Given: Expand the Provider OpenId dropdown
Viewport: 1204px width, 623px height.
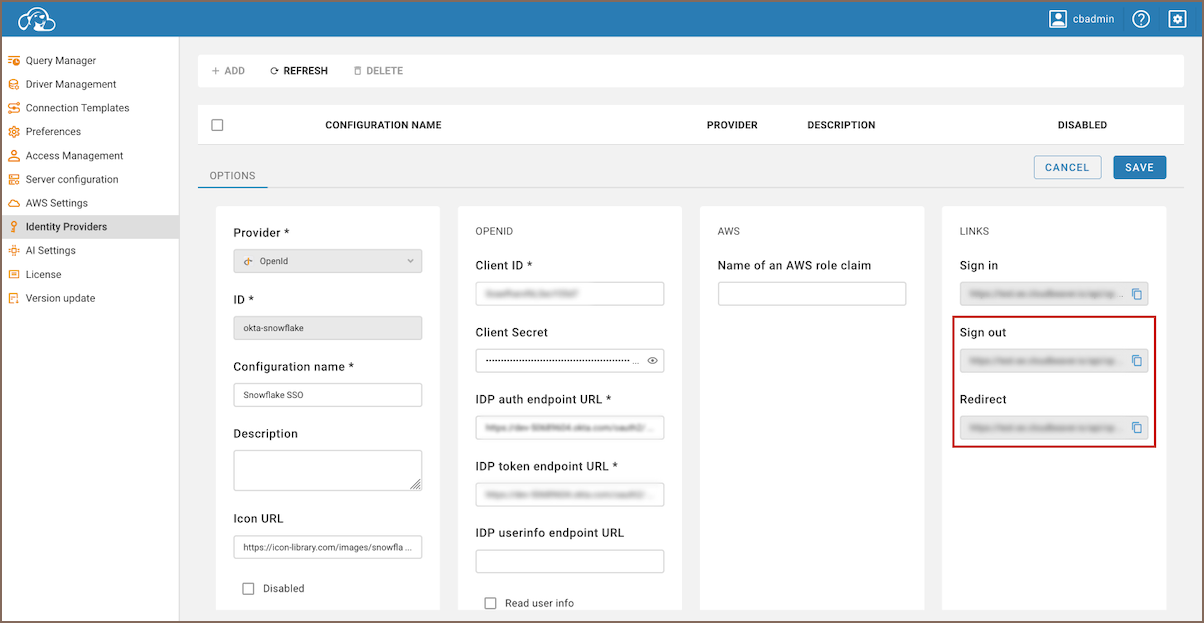Looking at the screenshot, I should 327,261.
